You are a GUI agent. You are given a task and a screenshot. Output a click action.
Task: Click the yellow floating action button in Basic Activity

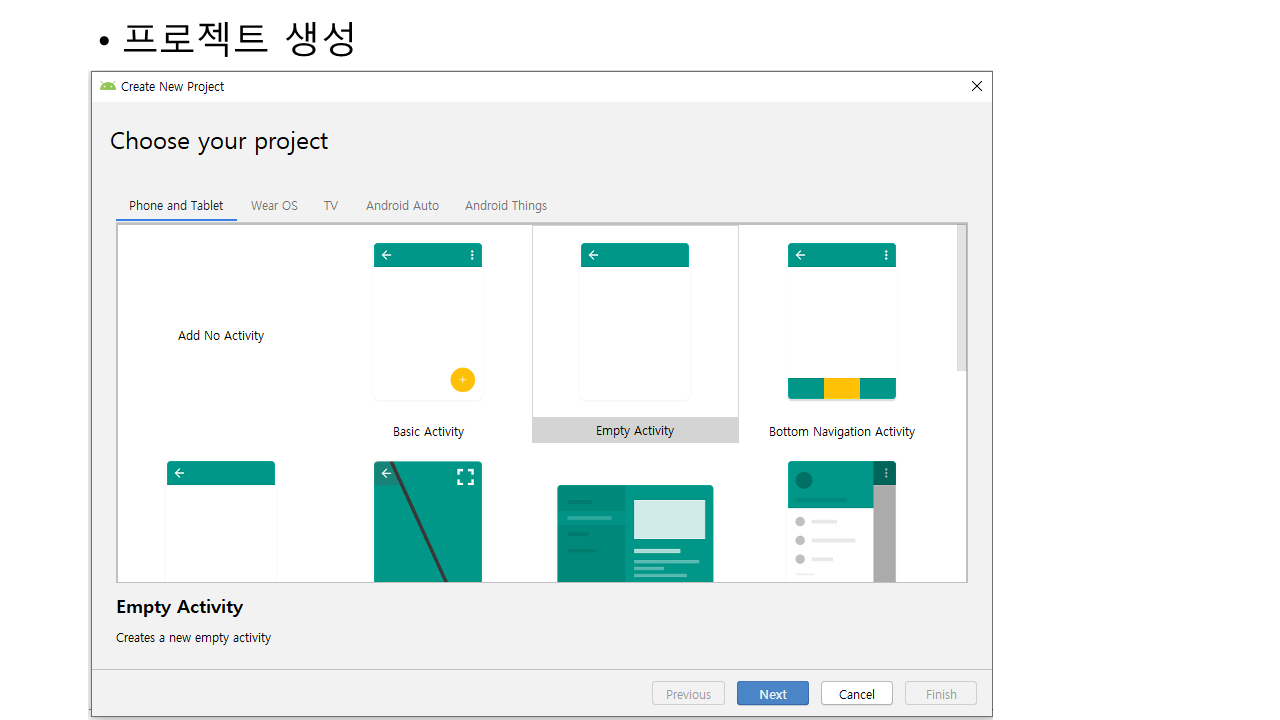point(462,380)
